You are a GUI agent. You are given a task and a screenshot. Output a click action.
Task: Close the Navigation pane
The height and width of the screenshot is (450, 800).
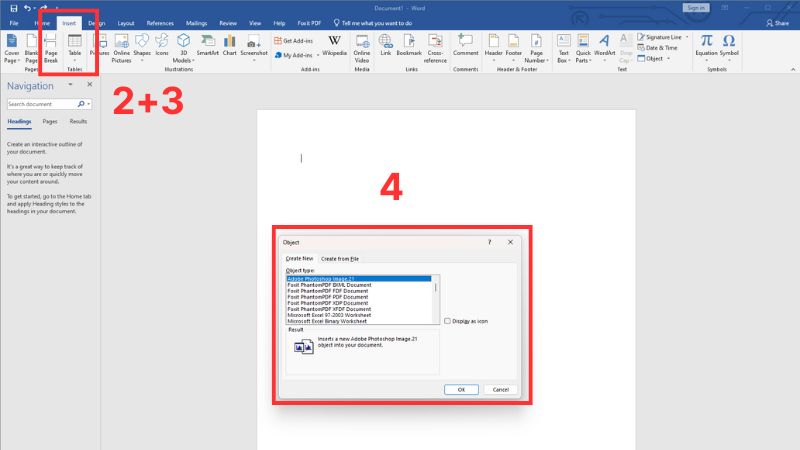[90, 85]
